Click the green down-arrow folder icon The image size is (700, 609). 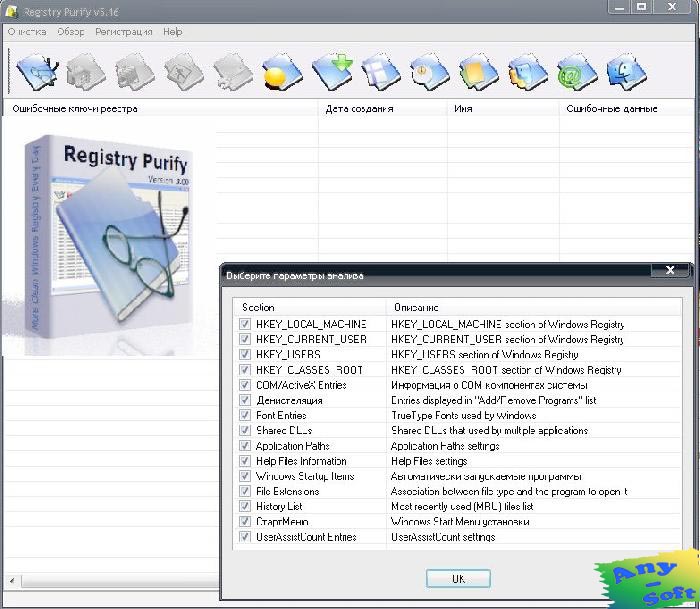pos(333,71)
